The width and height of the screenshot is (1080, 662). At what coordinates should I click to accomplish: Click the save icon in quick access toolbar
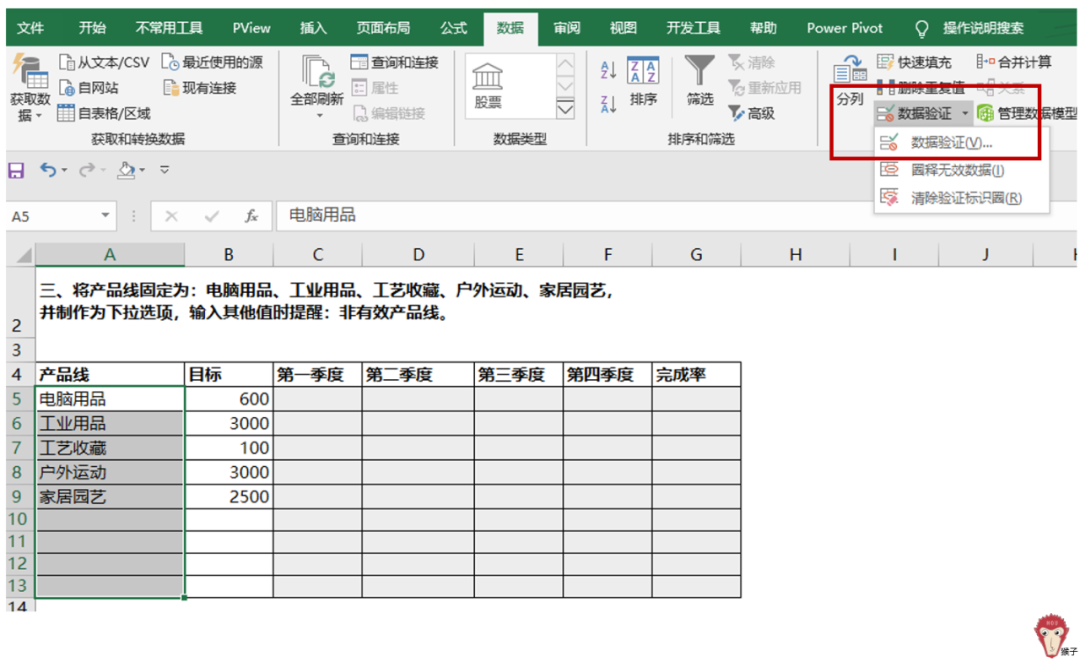pyautogui.click(x=16, y=169)
